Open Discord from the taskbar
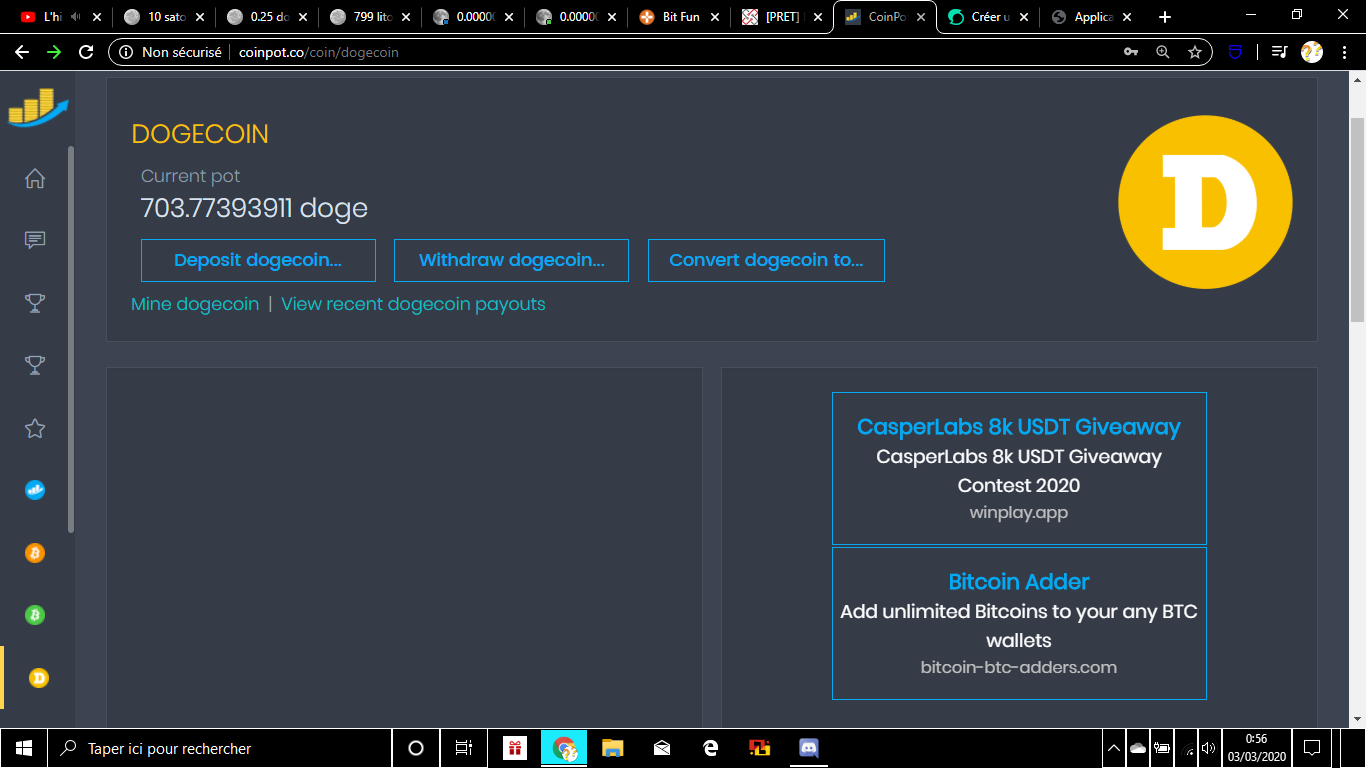Screen dimensions: 1366x768 tap(809, 748)
